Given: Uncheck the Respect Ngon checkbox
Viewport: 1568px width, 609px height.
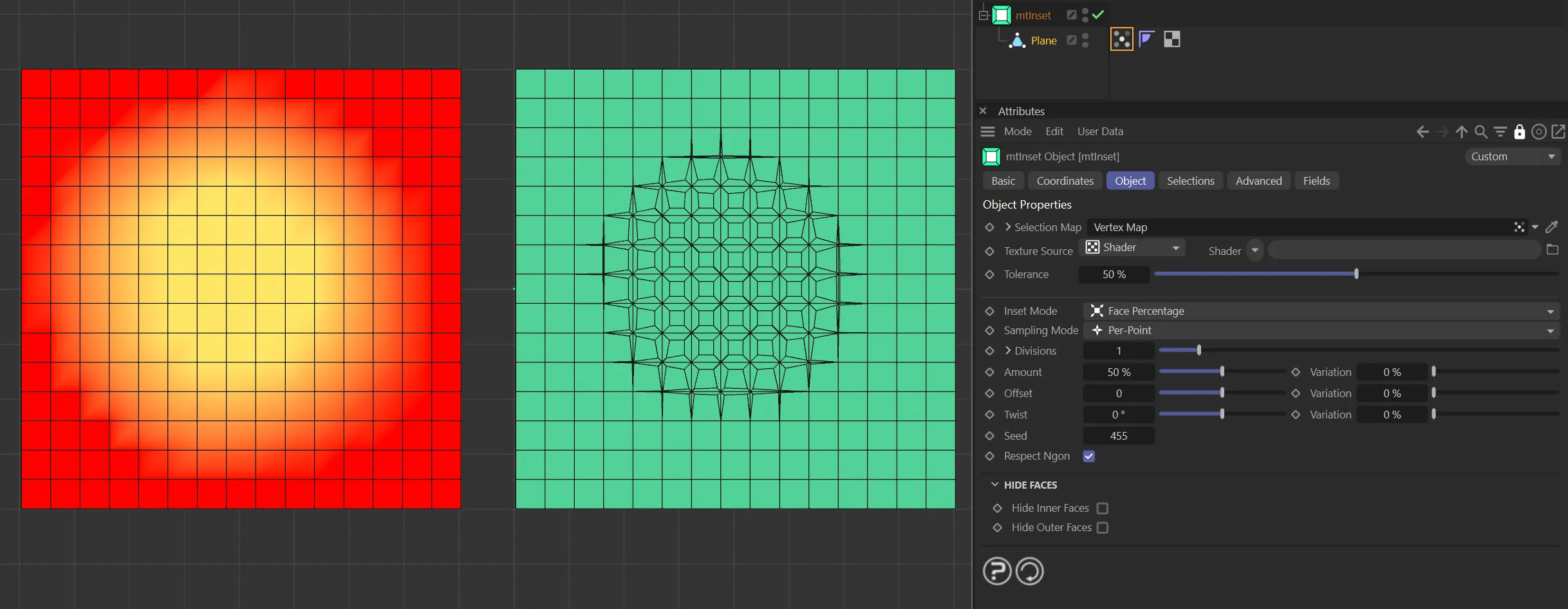Looking at the screenshot, I should tap(1089, 456).
